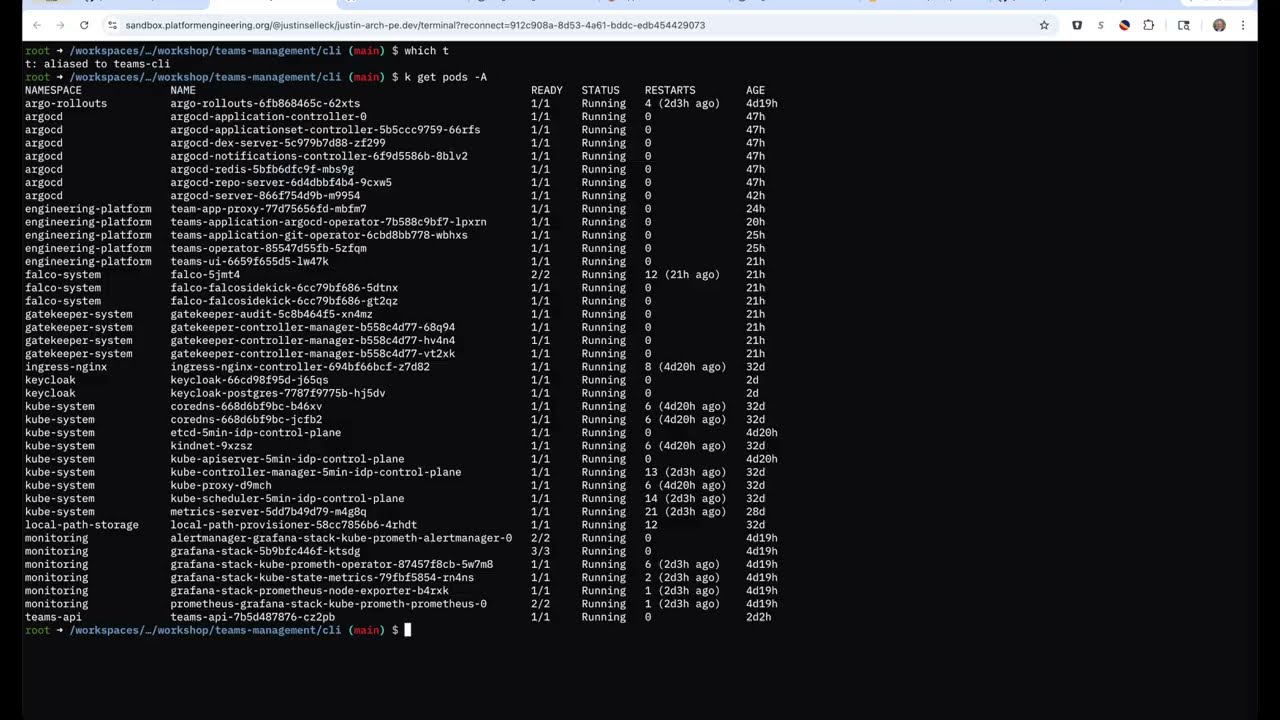Select pod kube-proxy-d9mch

click(221, 485)
